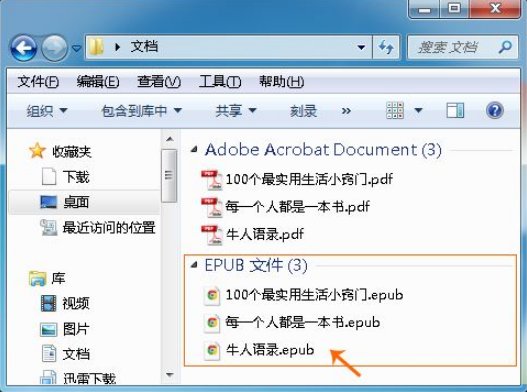The image size is (527, 392).
Task: Click PDF icon of 每一个人都是一本书.pdf
Action: (x=211, y=207)
